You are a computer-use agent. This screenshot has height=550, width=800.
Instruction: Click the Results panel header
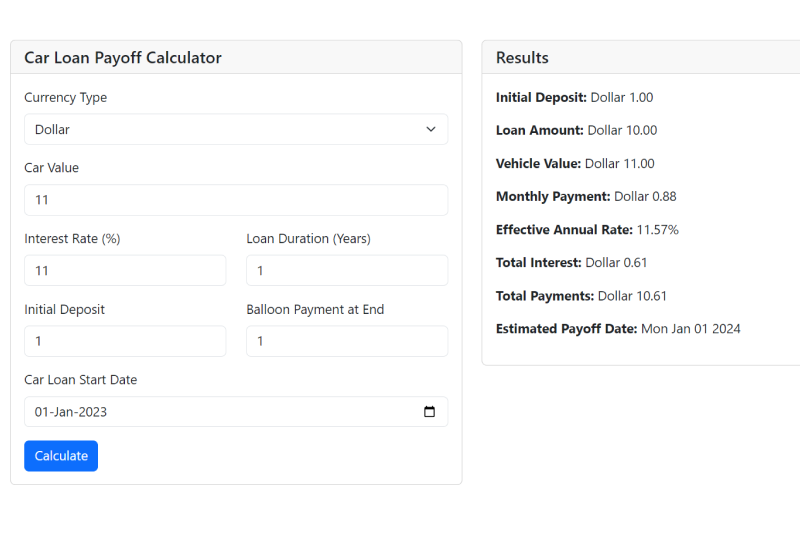[523, 58]
